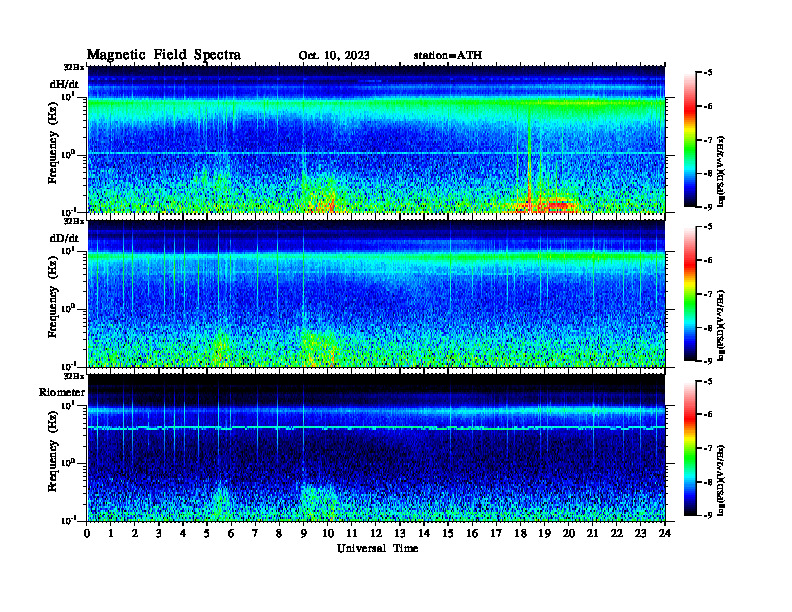
Task: Click hour tick label '14' on time axis
Action: click(x=424, y=533)
